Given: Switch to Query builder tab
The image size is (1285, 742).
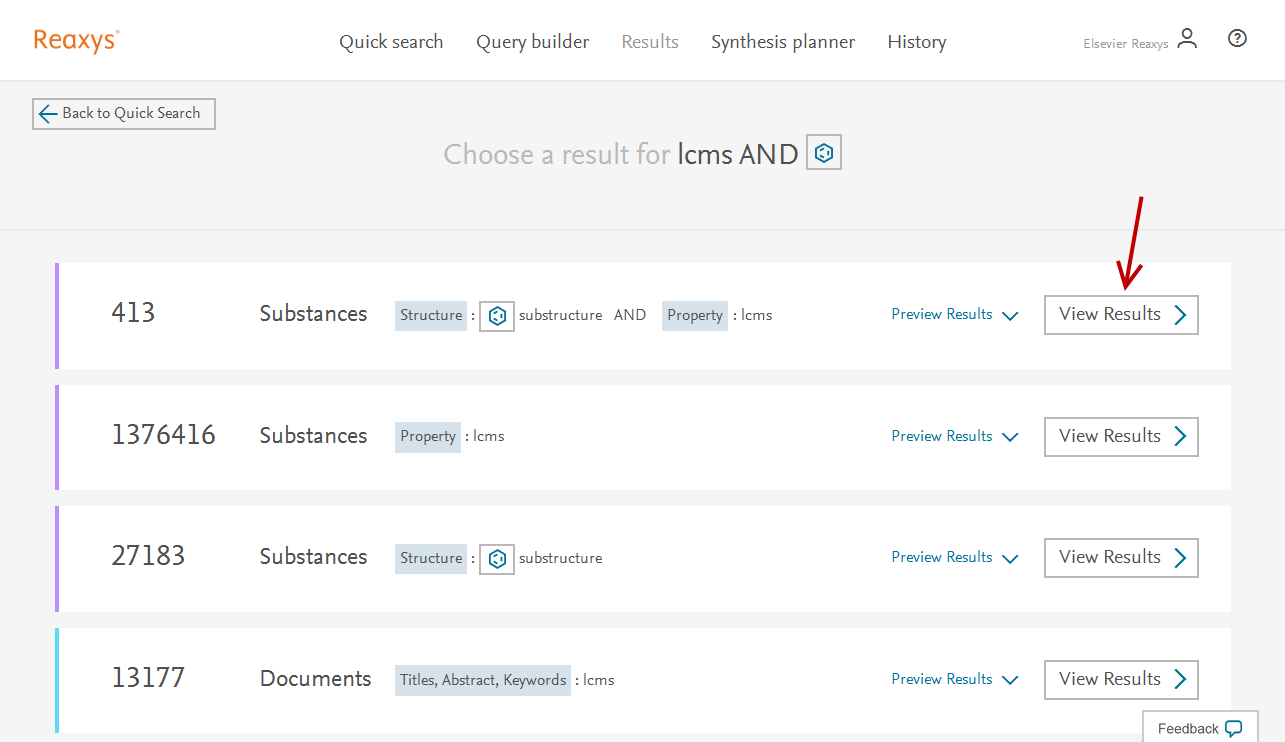Looking at the screenshot, I should (x=532, y=42).
